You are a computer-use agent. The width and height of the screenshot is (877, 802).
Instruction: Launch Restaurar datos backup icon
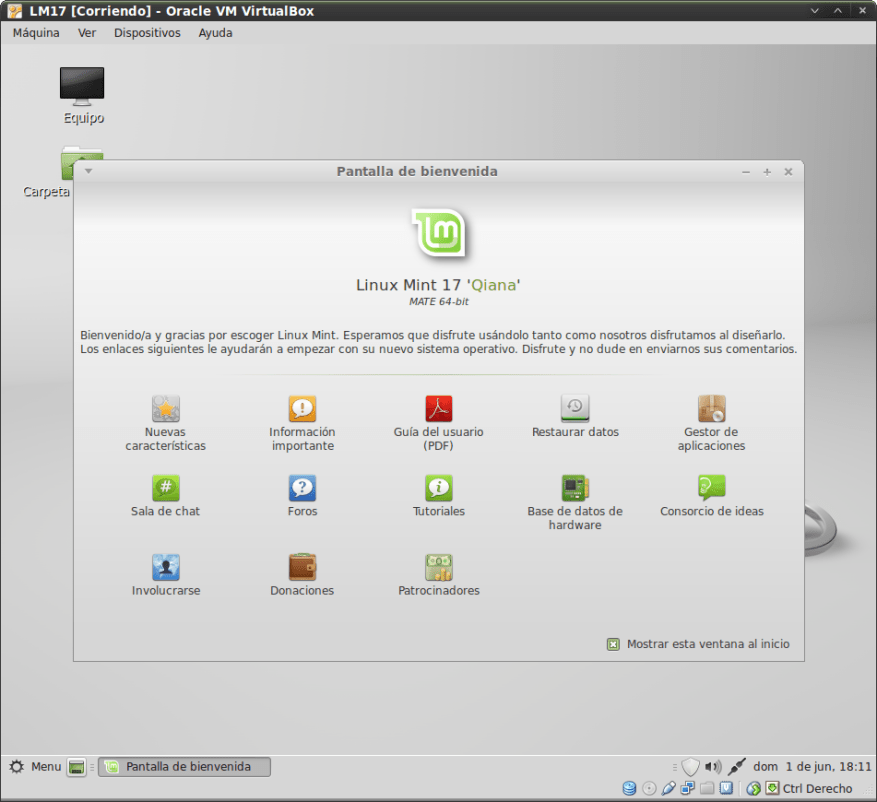coord(575,408)
